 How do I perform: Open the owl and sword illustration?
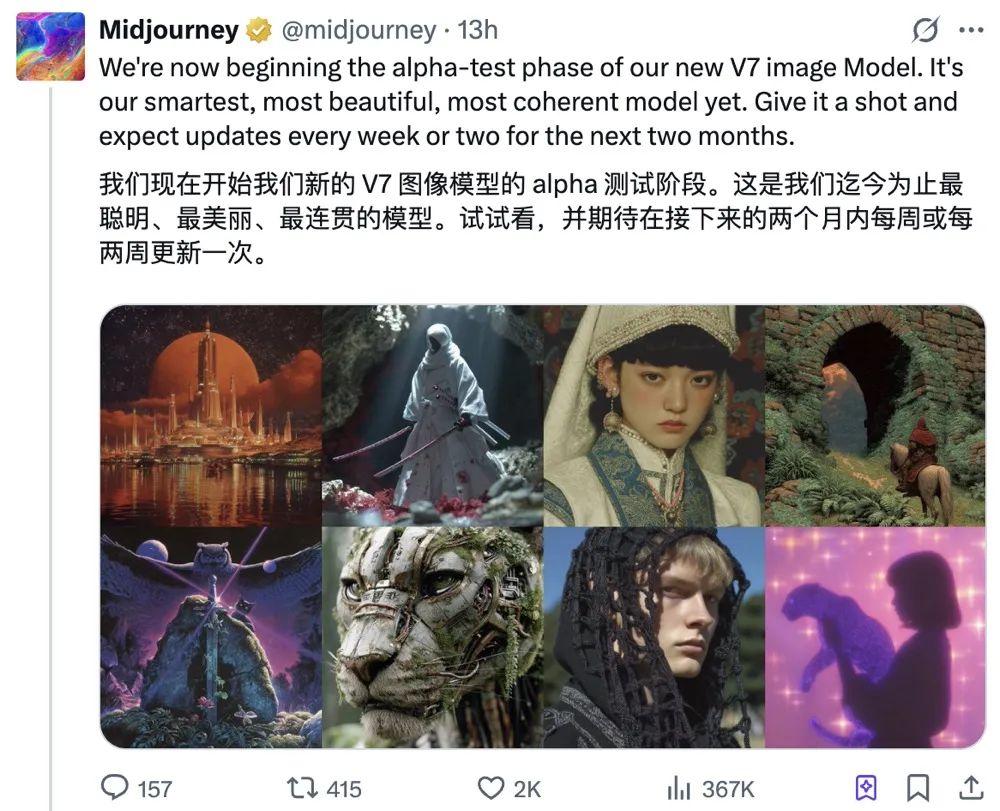click(x=211, y=638)
